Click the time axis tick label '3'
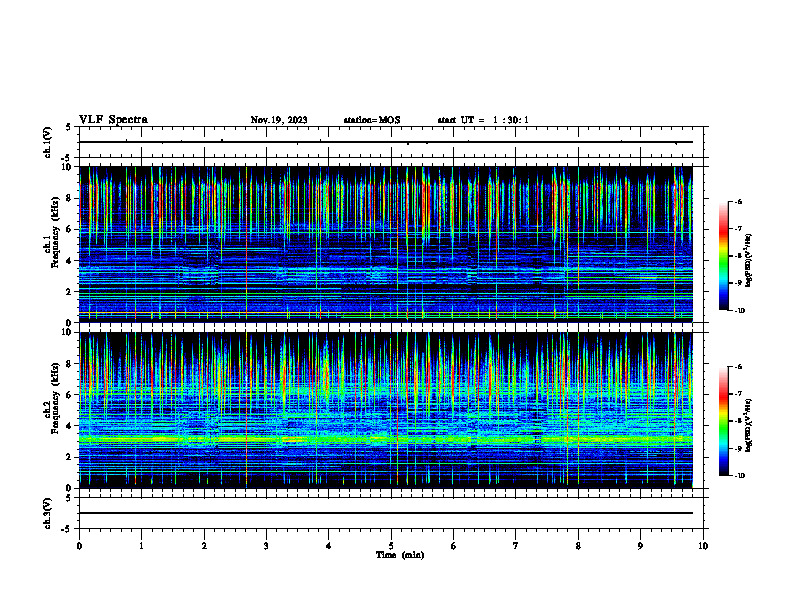 pos(266,546)
